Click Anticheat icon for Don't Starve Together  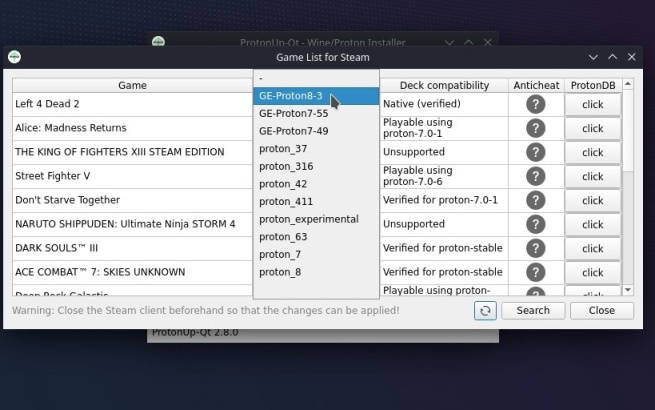(x=536, y=200)
